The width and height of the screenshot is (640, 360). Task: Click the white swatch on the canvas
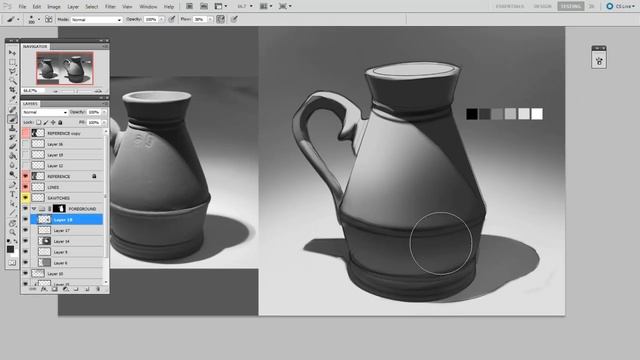(537, 114)
